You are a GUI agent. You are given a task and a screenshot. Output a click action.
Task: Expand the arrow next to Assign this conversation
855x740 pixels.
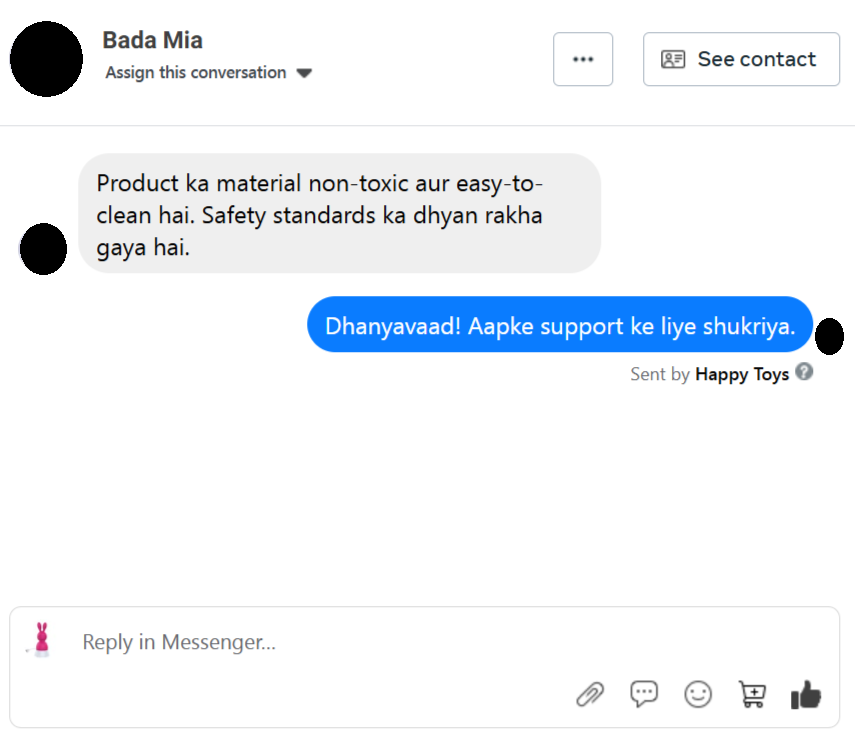click(x=305, y=73)
